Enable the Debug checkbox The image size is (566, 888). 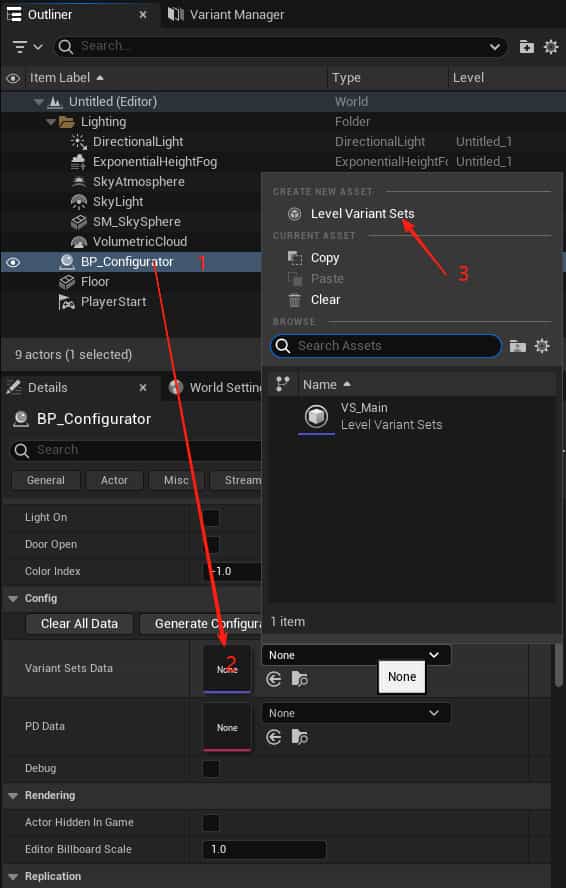point(211,769)
